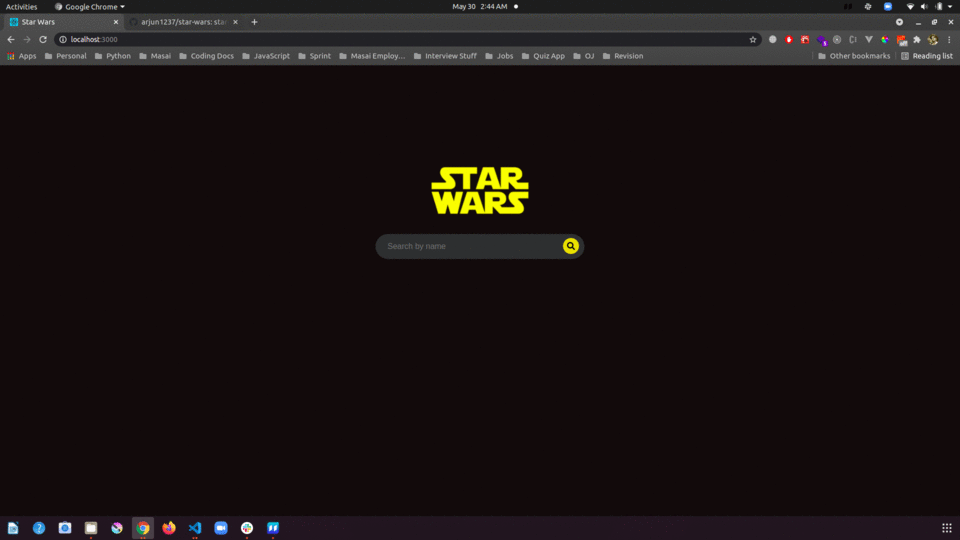
Task: Open the Help icon in the dock
Action: tap(39, 528)
